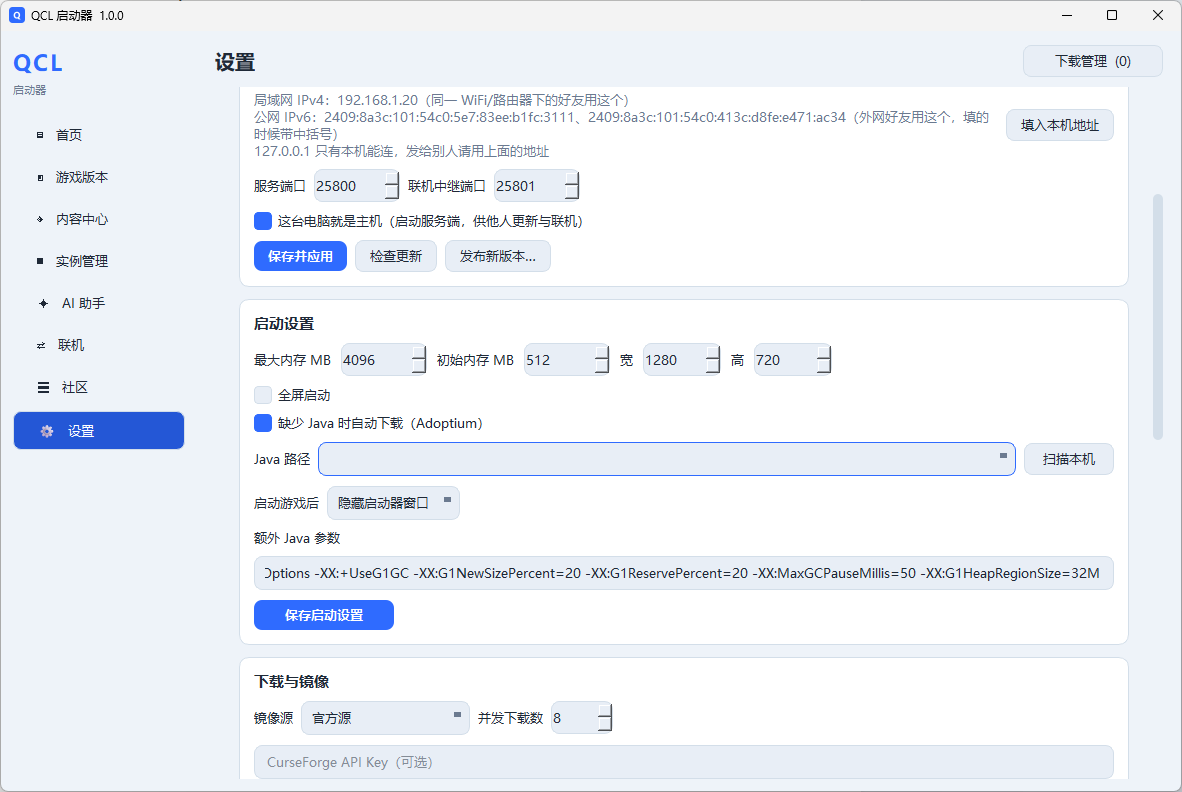The image size is (1182, 792).
Task: Click 发布新版本... button
Action: click(498, 256)
